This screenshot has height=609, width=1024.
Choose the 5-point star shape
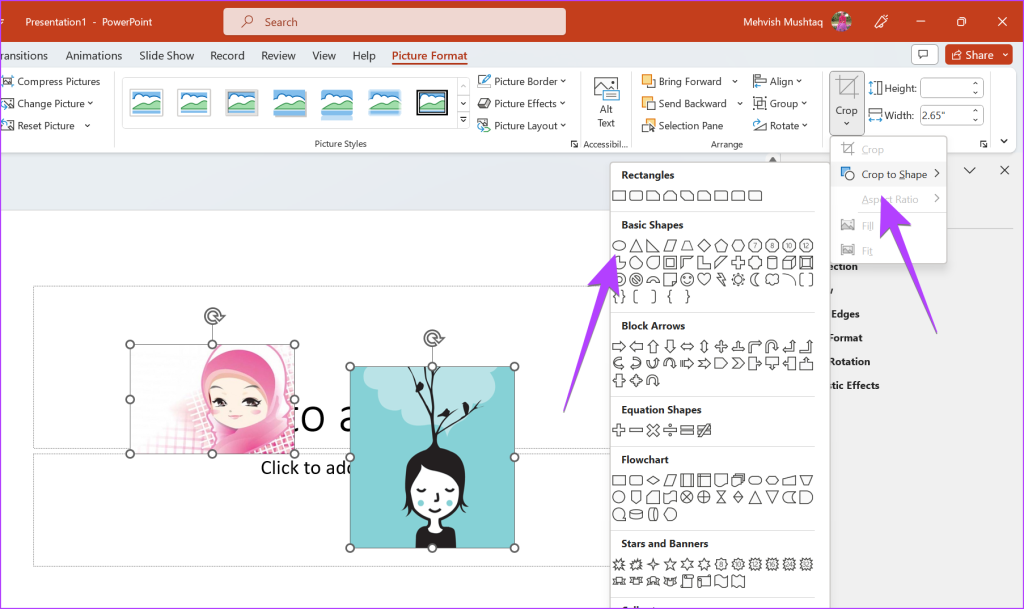[669, 564]
